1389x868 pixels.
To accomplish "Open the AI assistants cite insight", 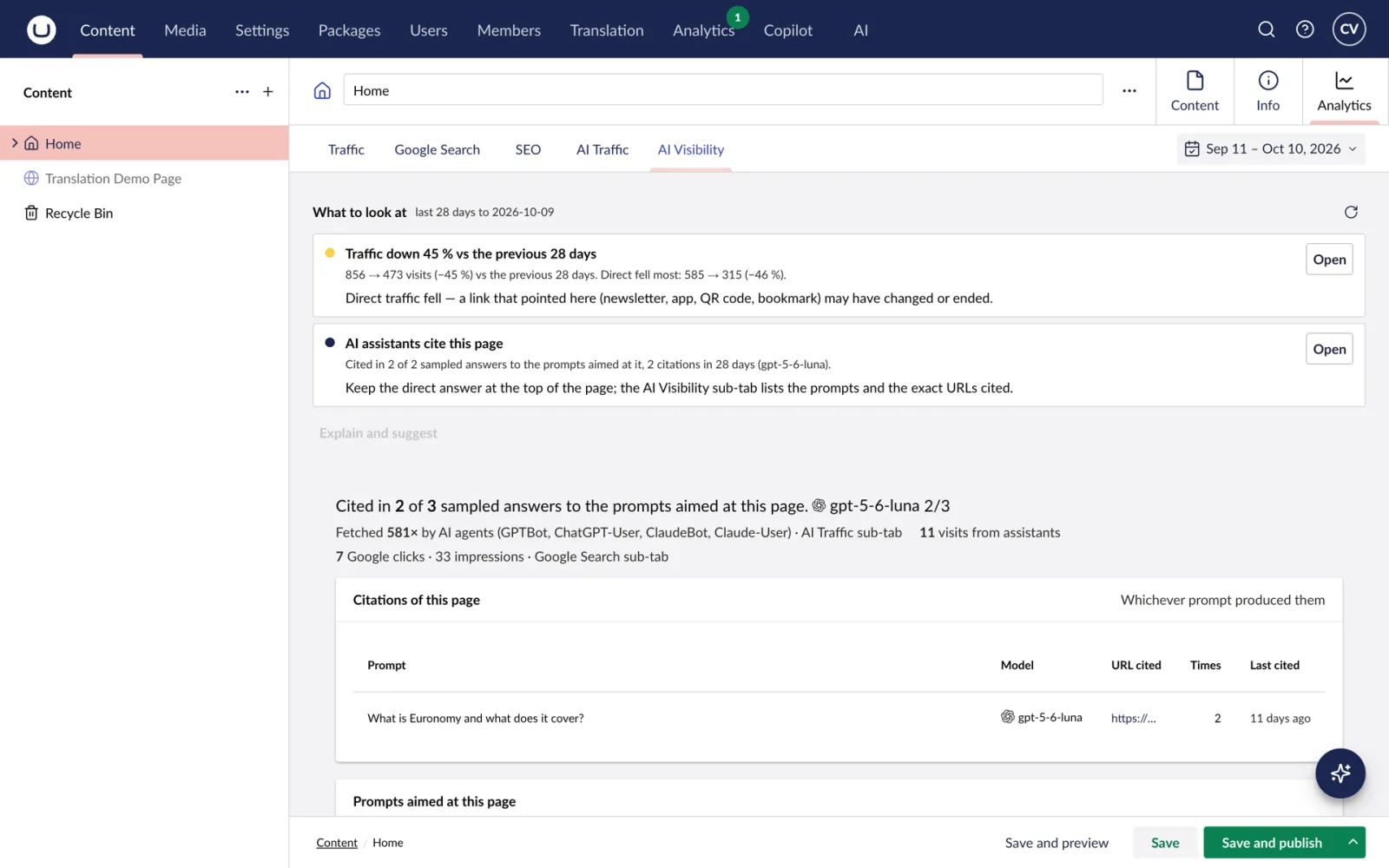I will [x=1329, y=349].
